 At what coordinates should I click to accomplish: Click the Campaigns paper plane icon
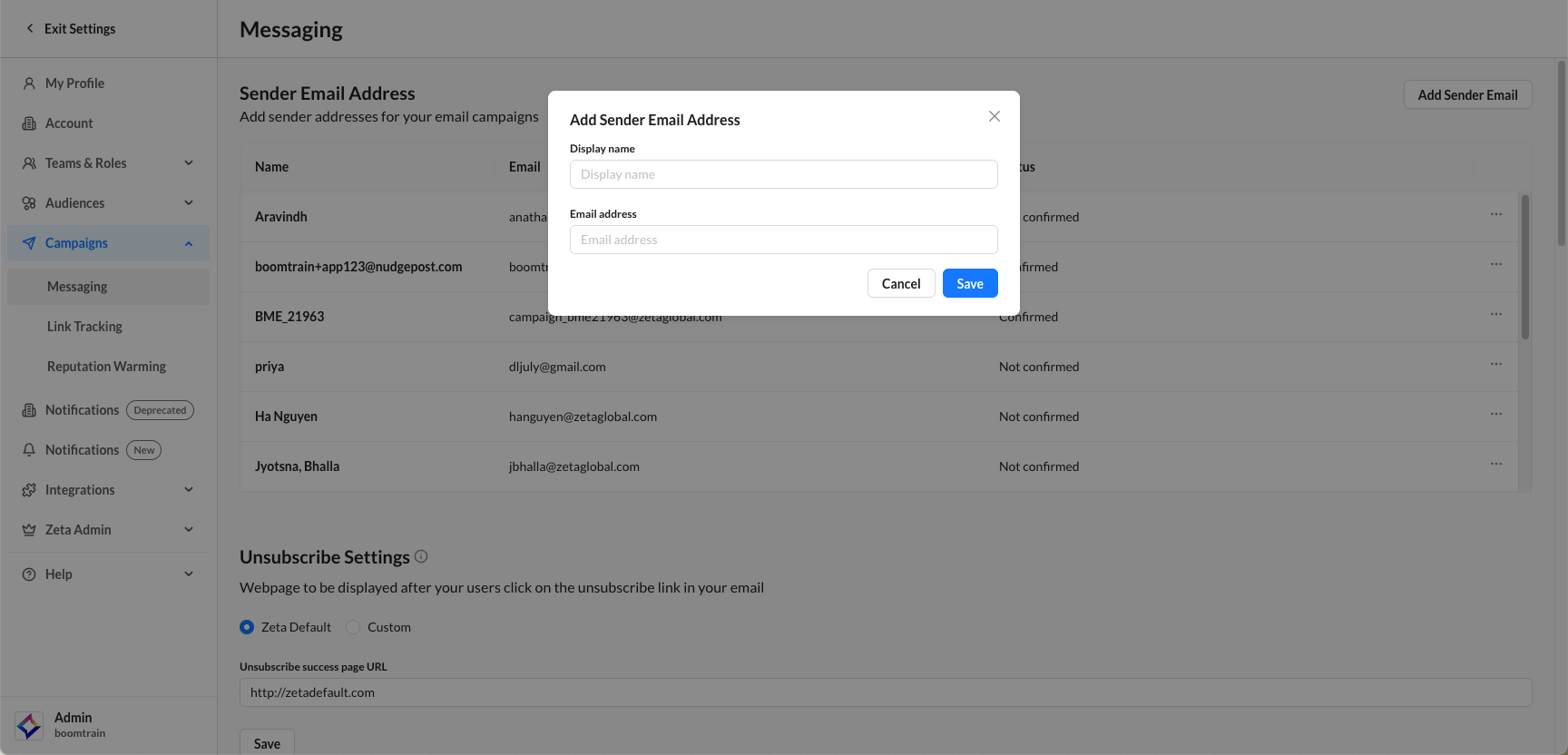point(29,243)
